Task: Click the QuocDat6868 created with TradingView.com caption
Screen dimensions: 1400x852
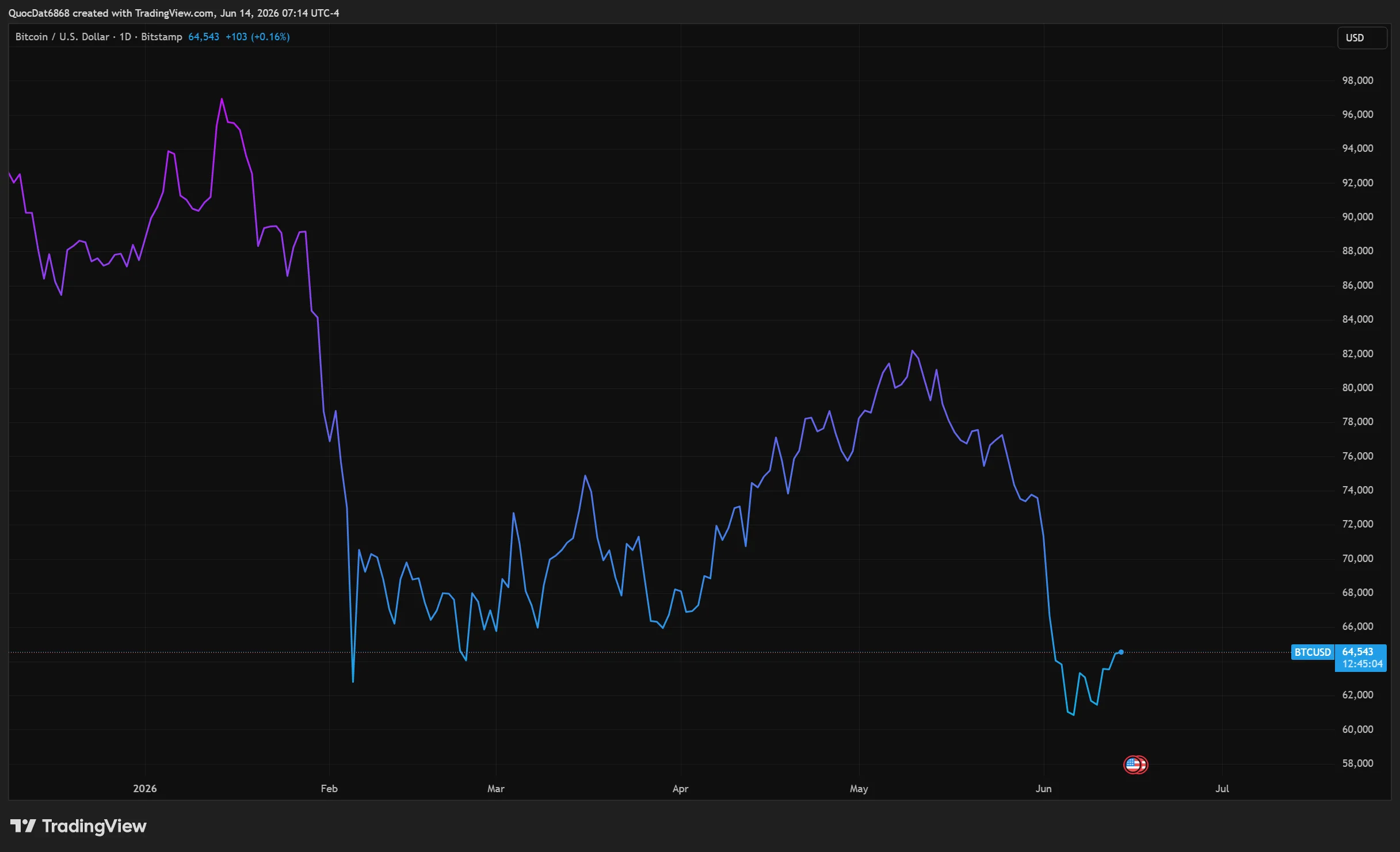Action: point(174,13)
